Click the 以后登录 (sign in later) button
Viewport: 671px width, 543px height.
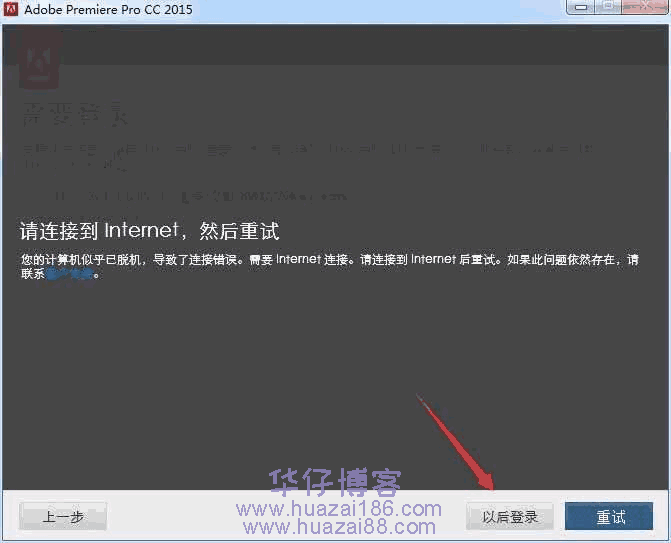pos(509,516)
